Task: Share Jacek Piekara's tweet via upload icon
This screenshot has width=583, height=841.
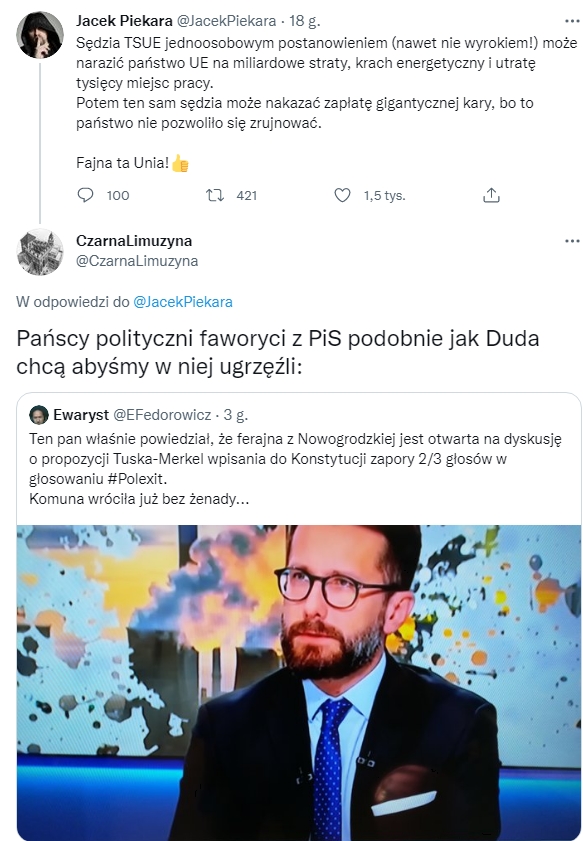Action: pos(491,195)
